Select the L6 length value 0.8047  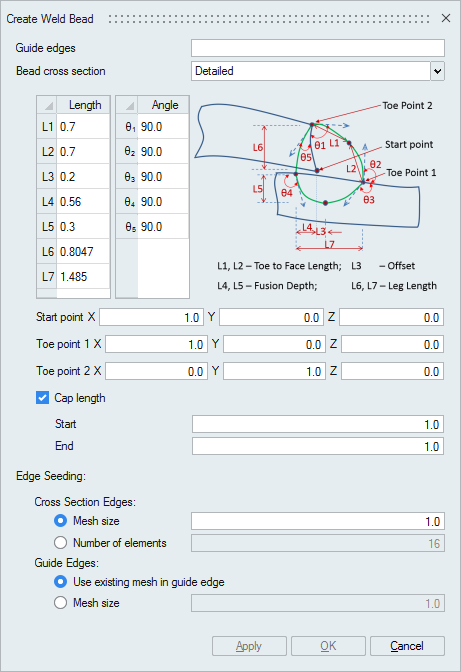[83, 251]
